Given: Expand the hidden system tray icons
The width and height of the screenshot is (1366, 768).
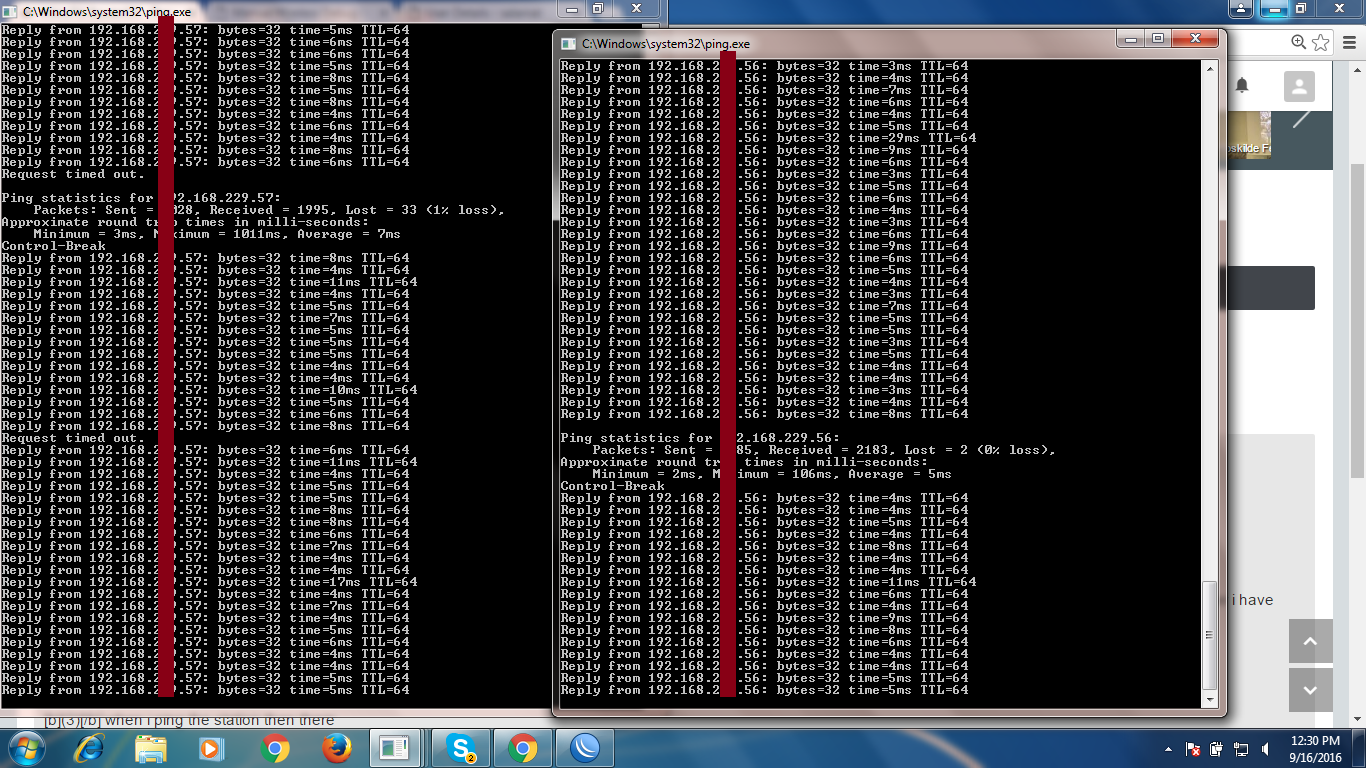Looking at the screenshot, I should pyautogui.click(x=1167, y=749).
